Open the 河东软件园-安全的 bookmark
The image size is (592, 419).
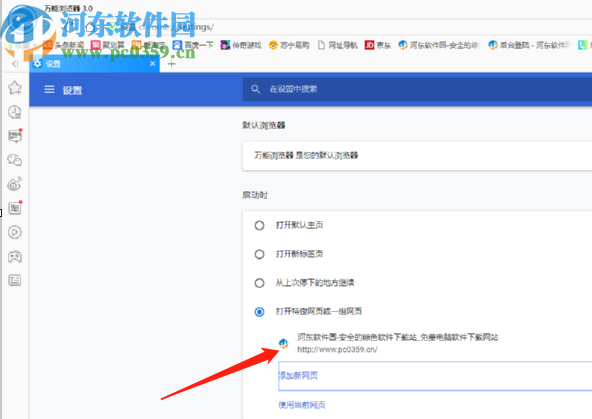click(439, 45)
